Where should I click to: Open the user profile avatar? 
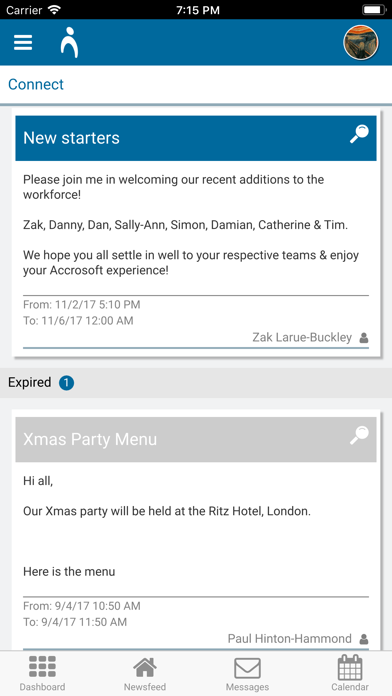tap(360, 42)
